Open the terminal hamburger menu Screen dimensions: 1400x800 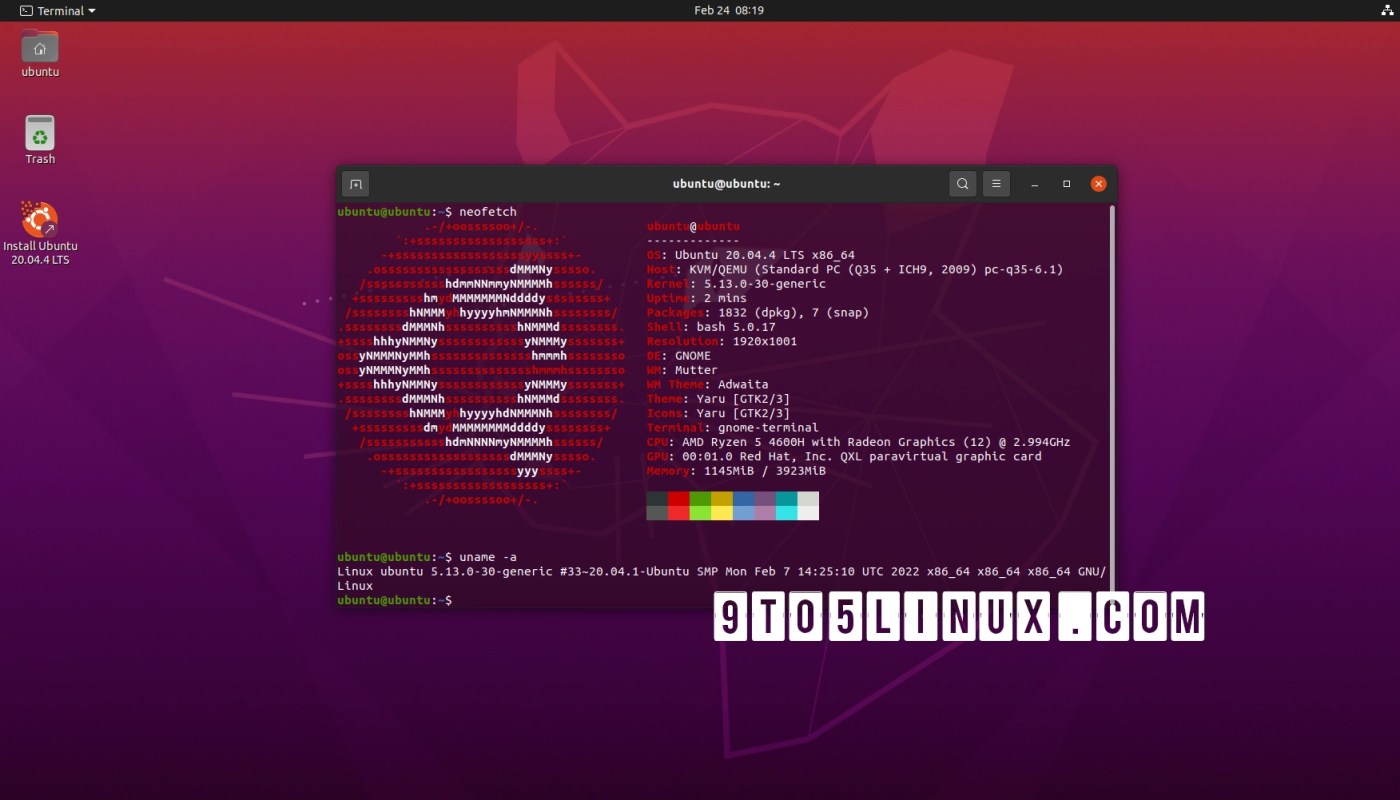(995, 184)
